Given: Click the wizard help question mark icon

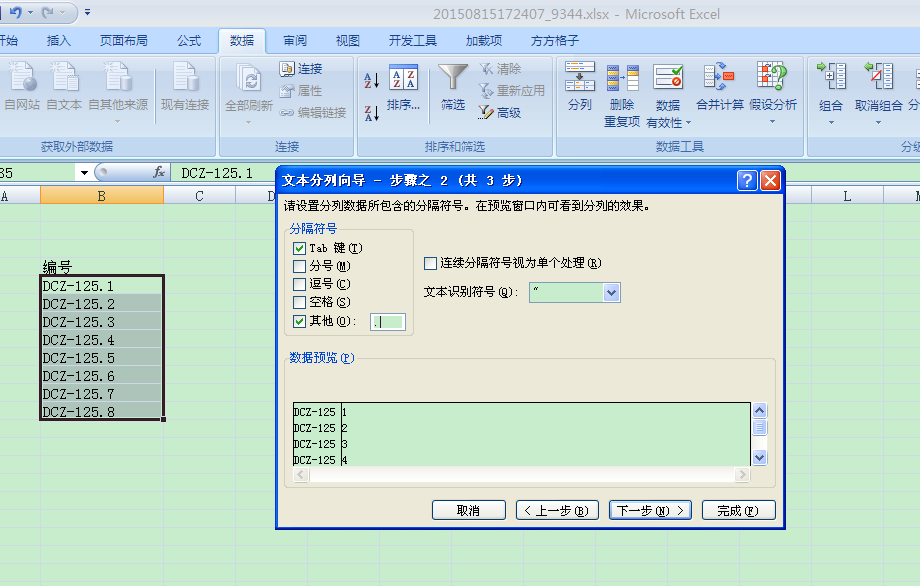Looking at the screenshot, I should [747, 180].
